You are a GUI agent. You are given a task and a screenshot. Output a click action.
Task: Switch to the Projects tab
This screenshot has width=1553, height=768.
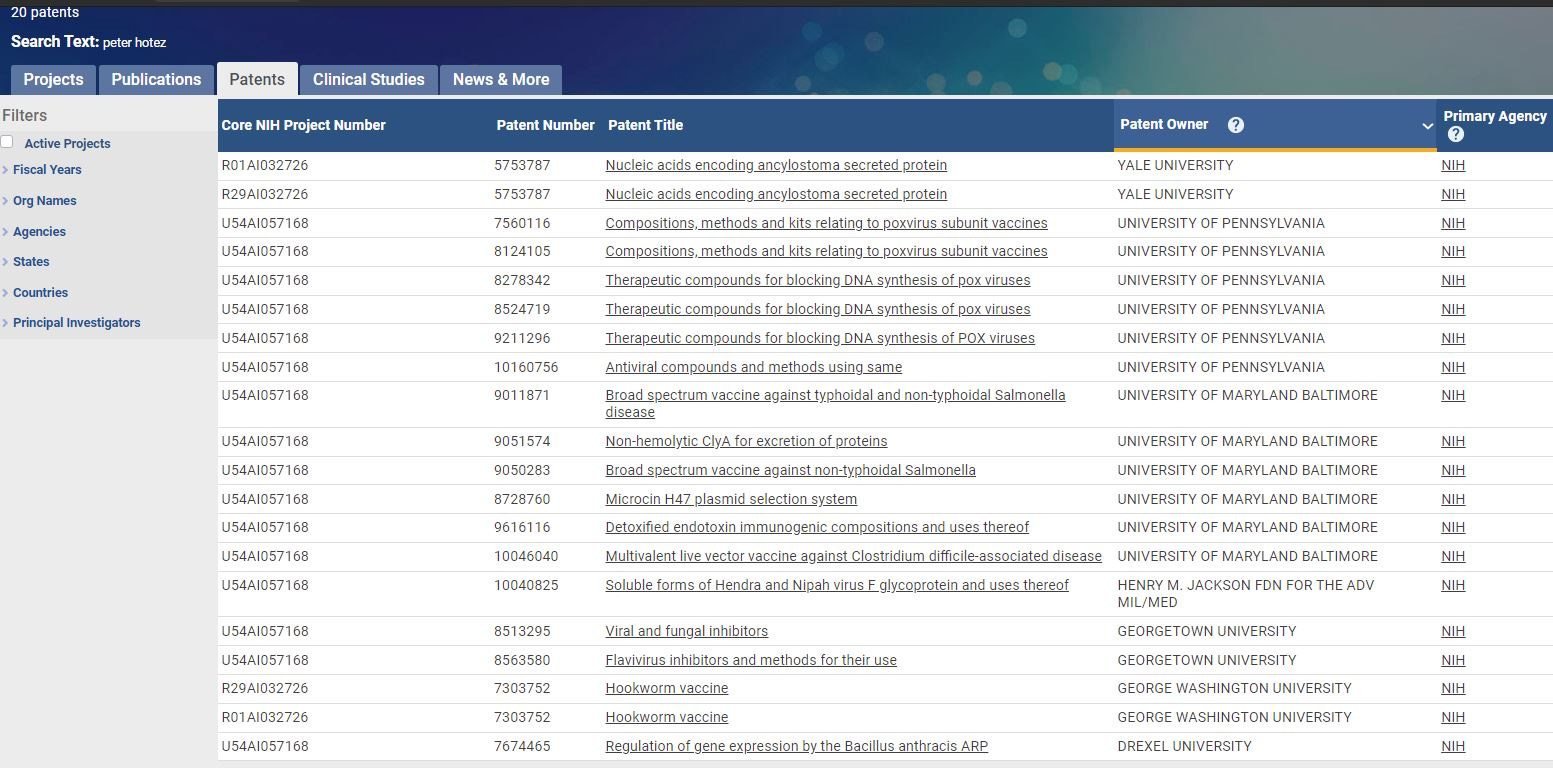pyautogui.click(x=53, y=80)
